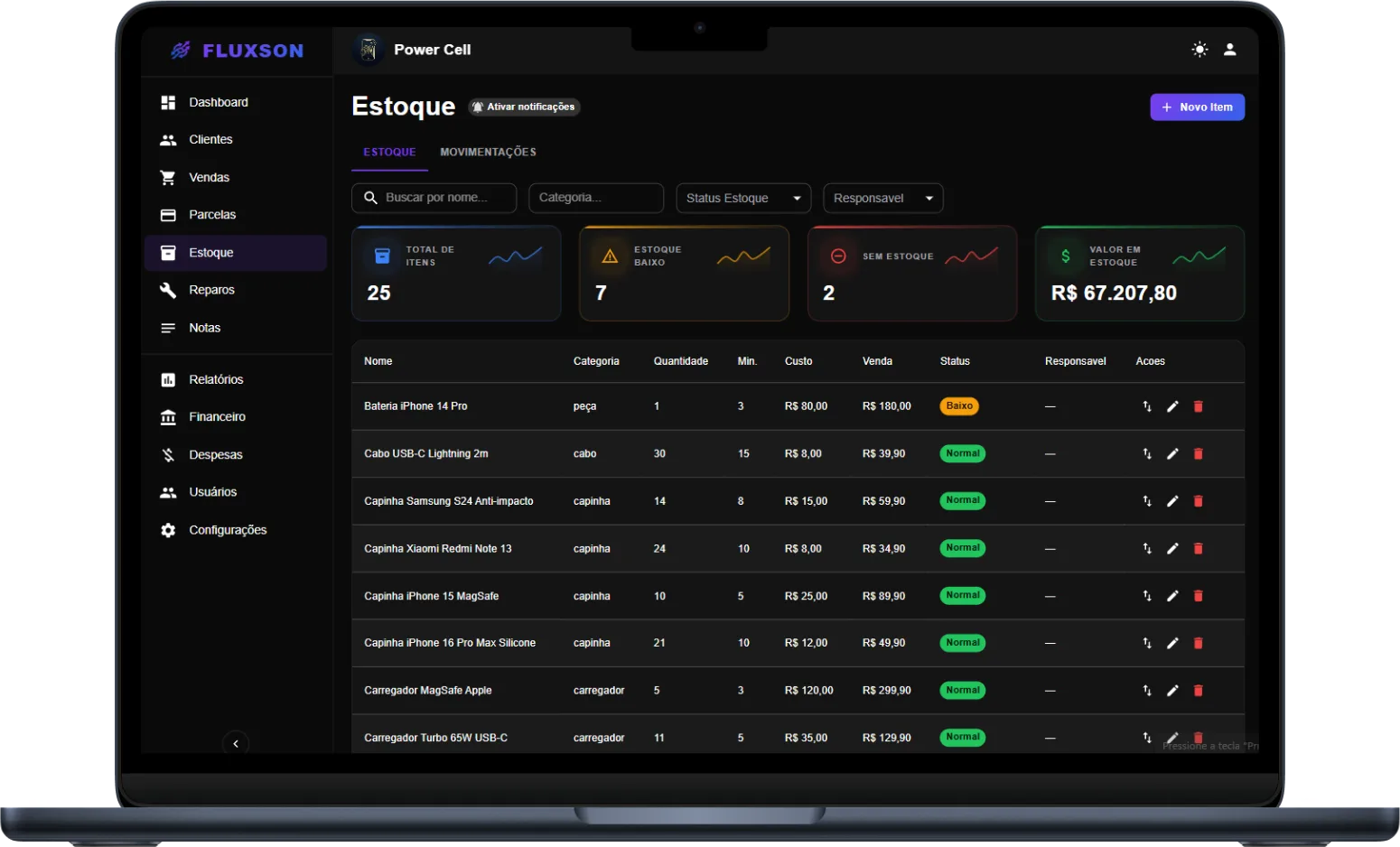Toggle the light/dark theme sun icon
The width and height of the screenshot is (1400, 847).
(1199, 50)
